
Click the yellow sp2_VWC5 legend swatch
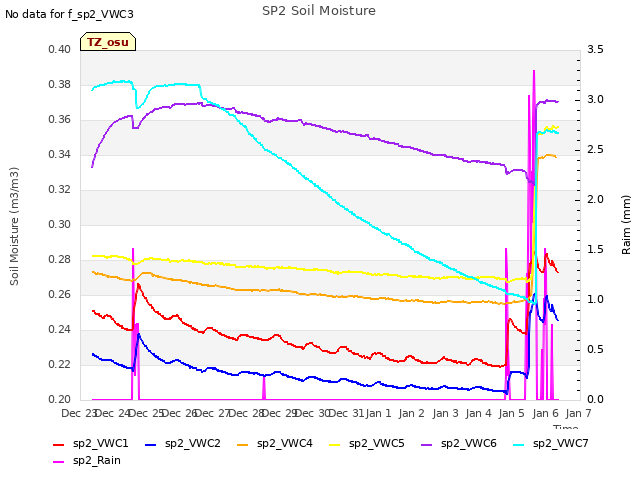click(335, 444)
